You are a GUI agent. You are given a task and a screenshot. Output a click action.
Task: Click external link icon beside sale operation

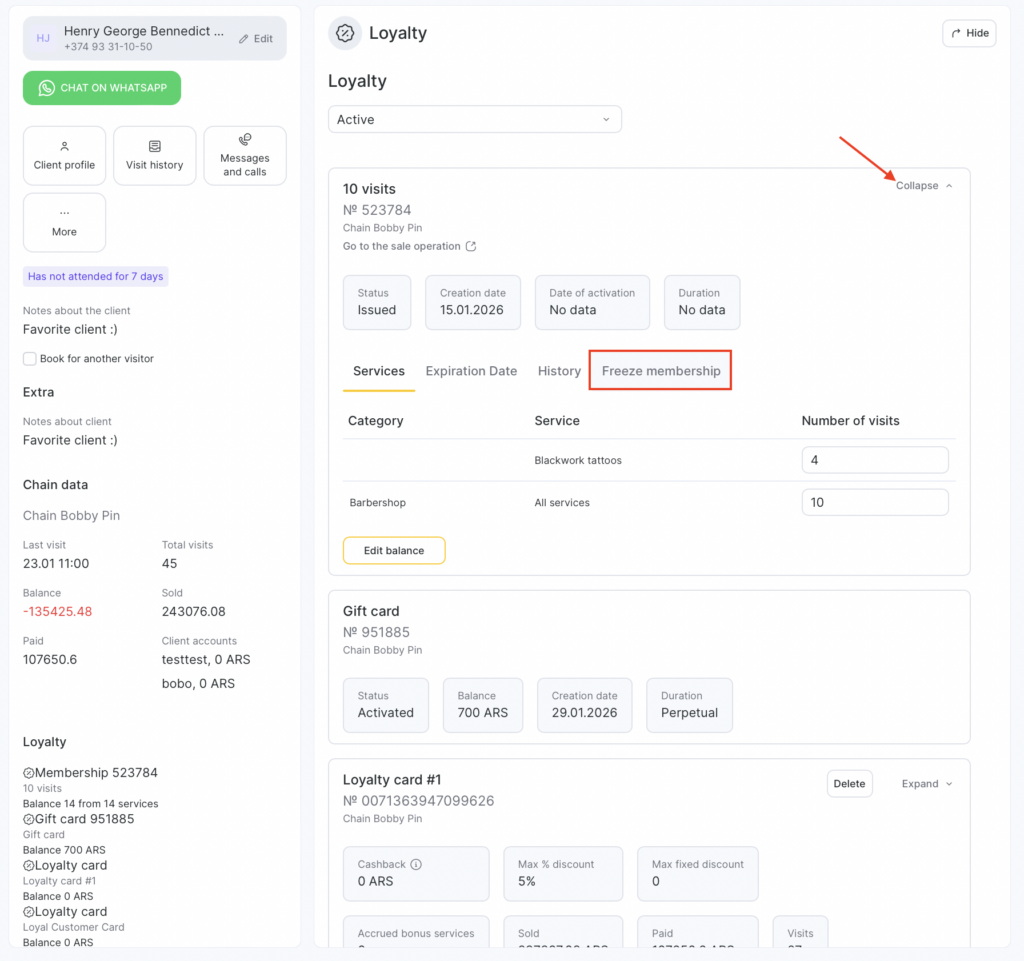click(x=471, y=246)
